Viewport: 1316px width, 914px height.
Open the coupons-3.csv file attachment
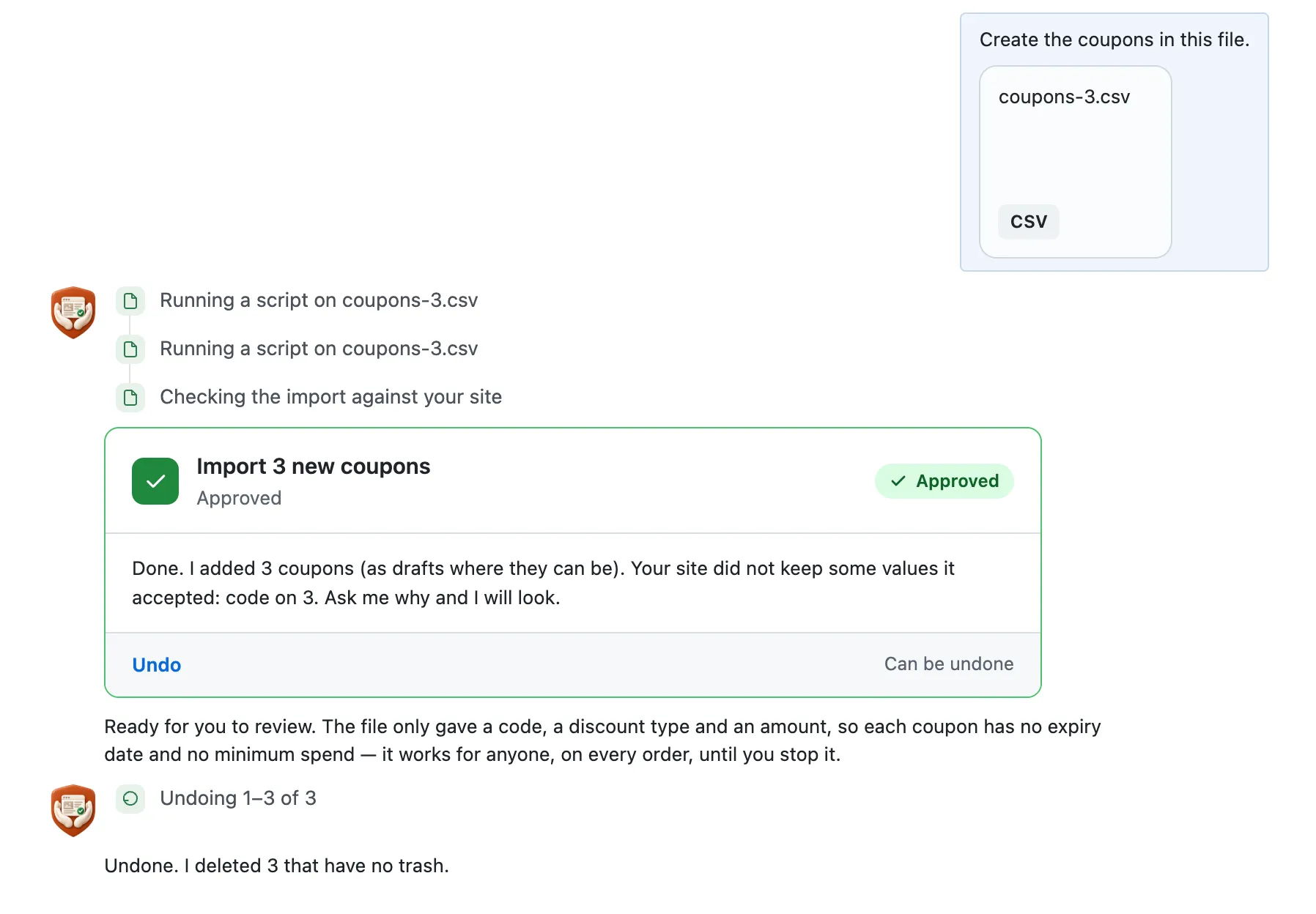coord(1075,162)
